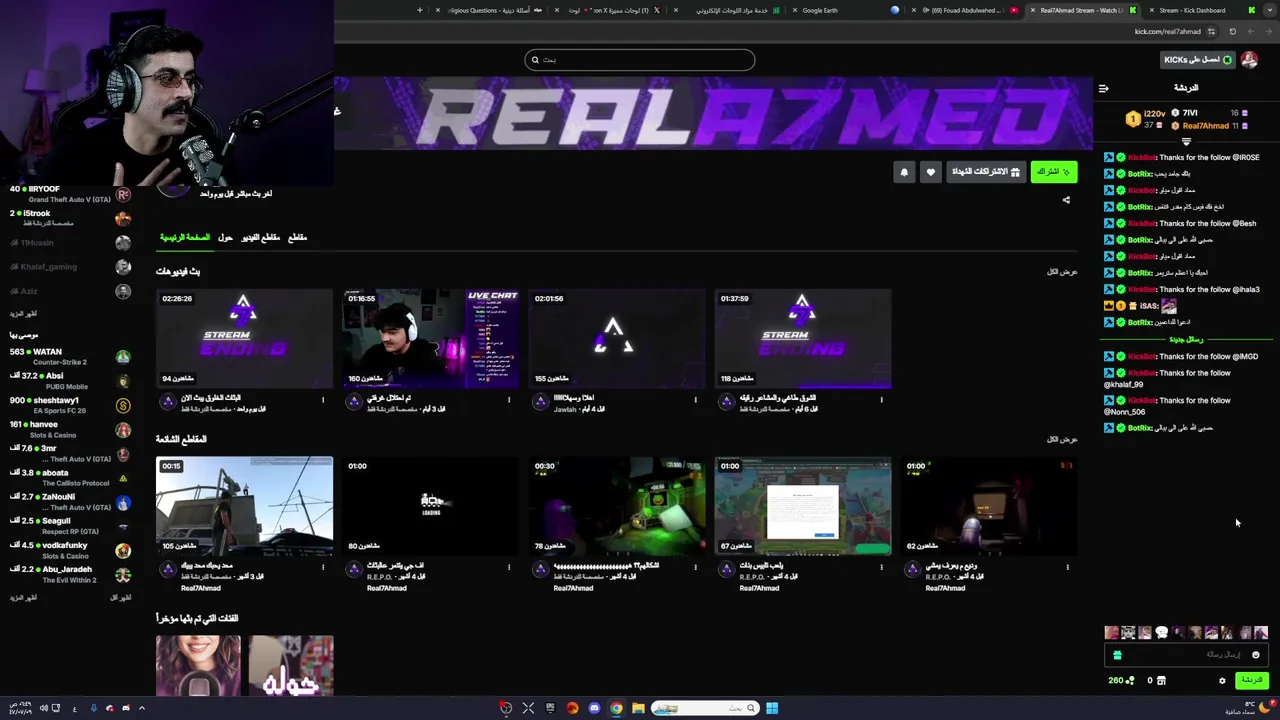This screenshot has height=720, width=1280.
Task: Open the 02:26:26 stream ending video
Action: pyautogui.click(x=244, y=338)
